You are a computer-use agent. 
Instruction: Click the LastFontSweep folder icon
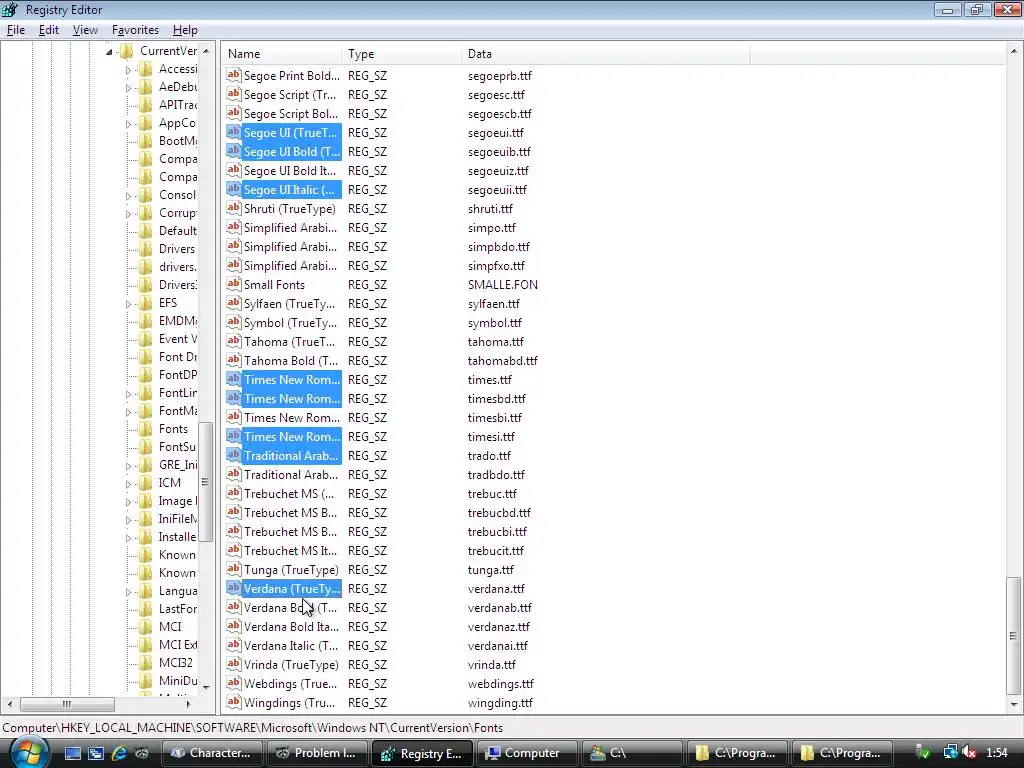pos(146,609)
